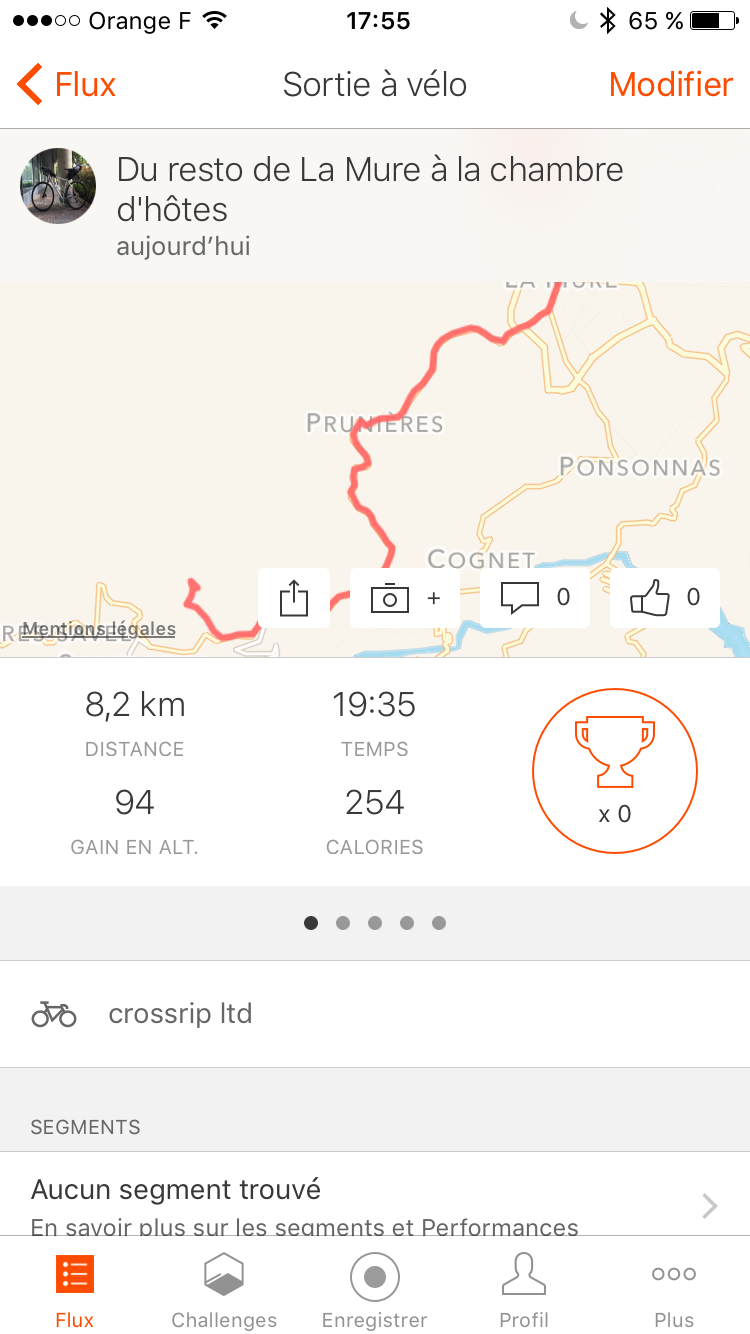750x1334 pixels.
Task: Expand the Aucun segment trouvé chevron
Action: [x=710, y=1206]
